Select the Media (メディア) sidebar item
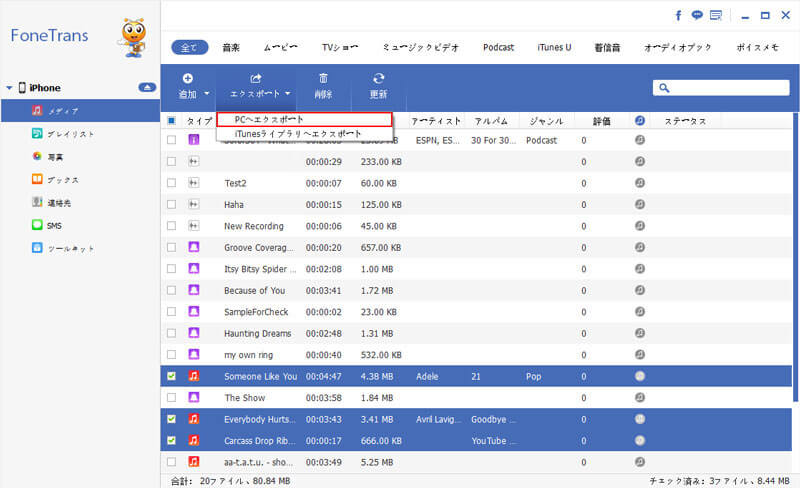The width and height of the screenshot is (800, 488). point(81,110)
